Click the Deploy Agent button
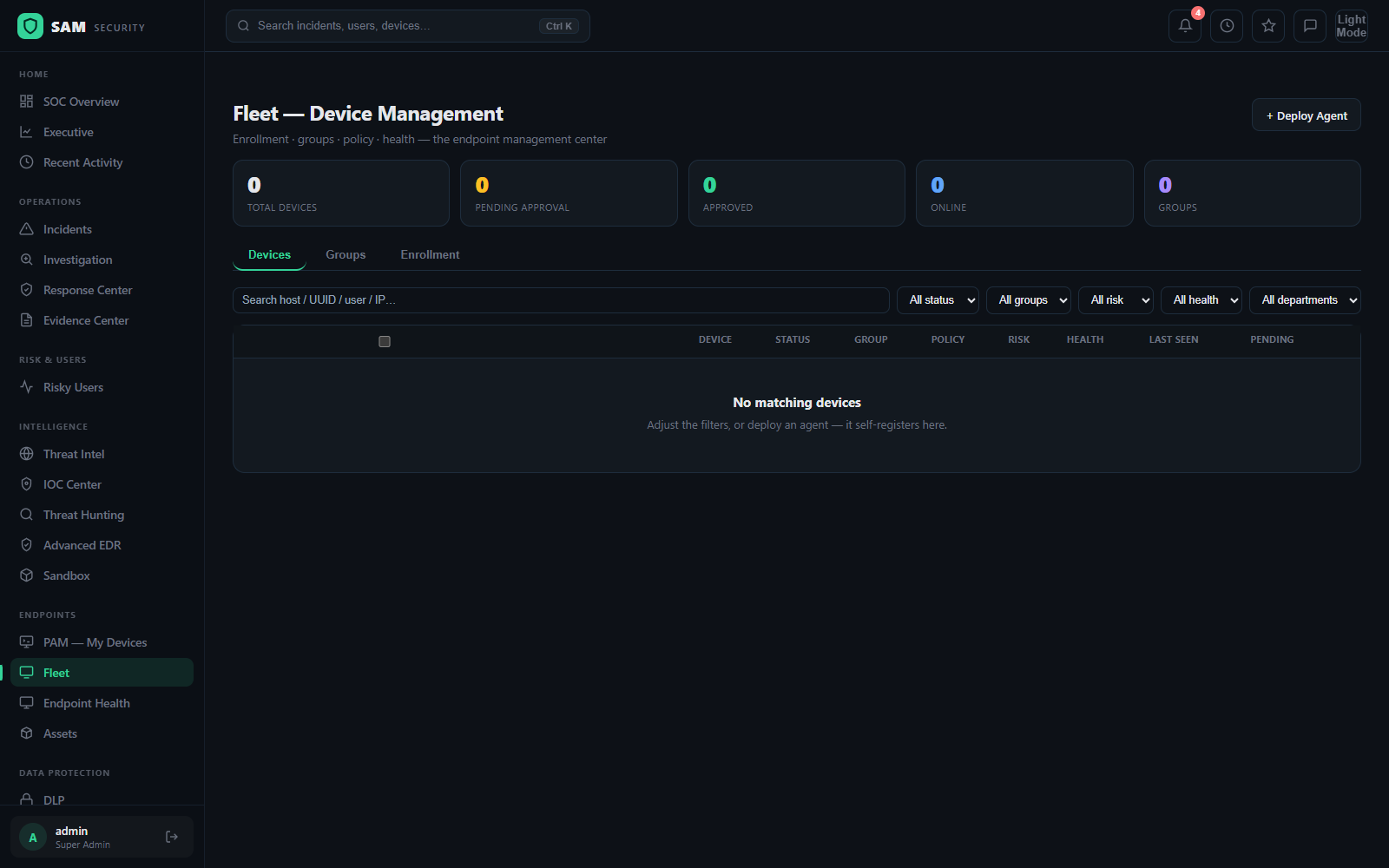 [1307, 115]
